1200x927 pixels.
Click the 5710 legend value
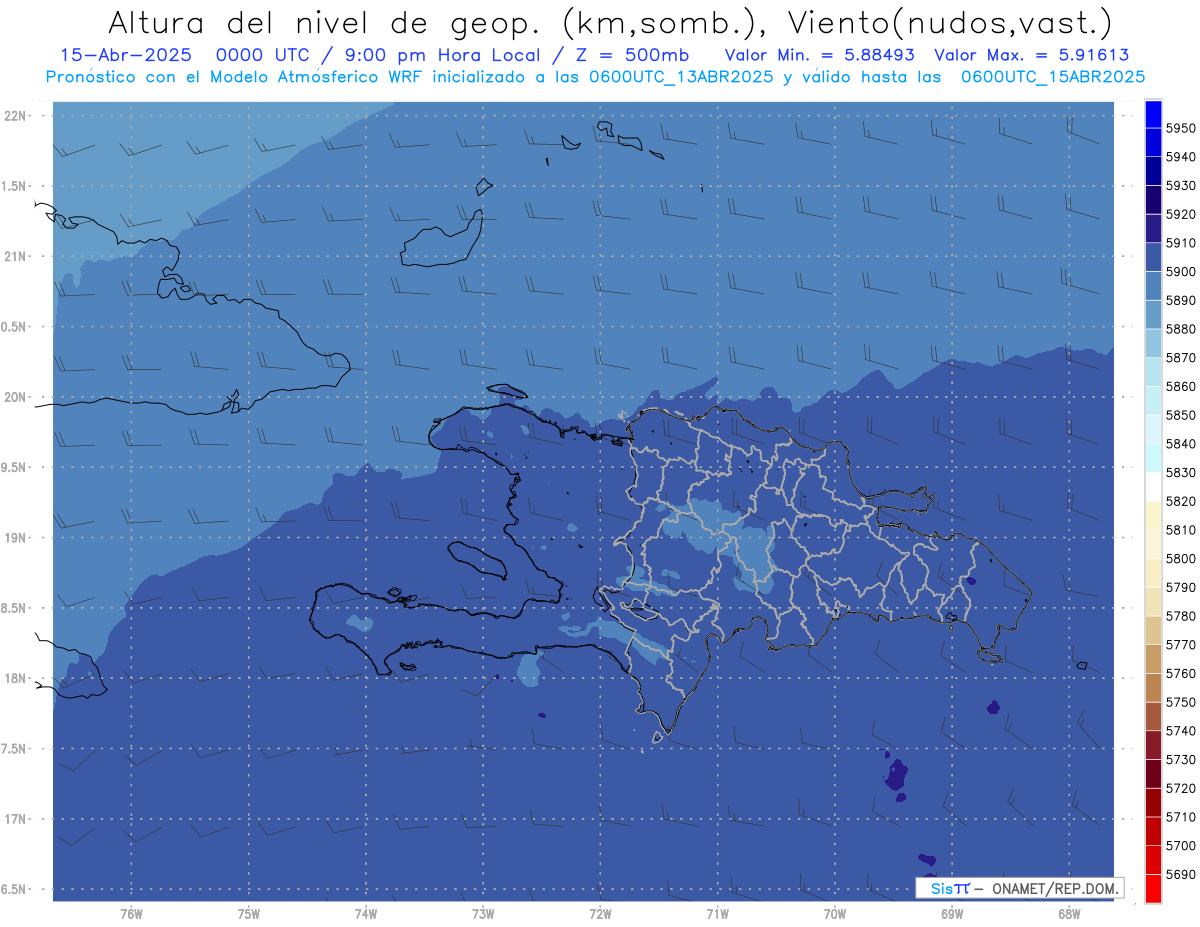[x=1181, y=817]
